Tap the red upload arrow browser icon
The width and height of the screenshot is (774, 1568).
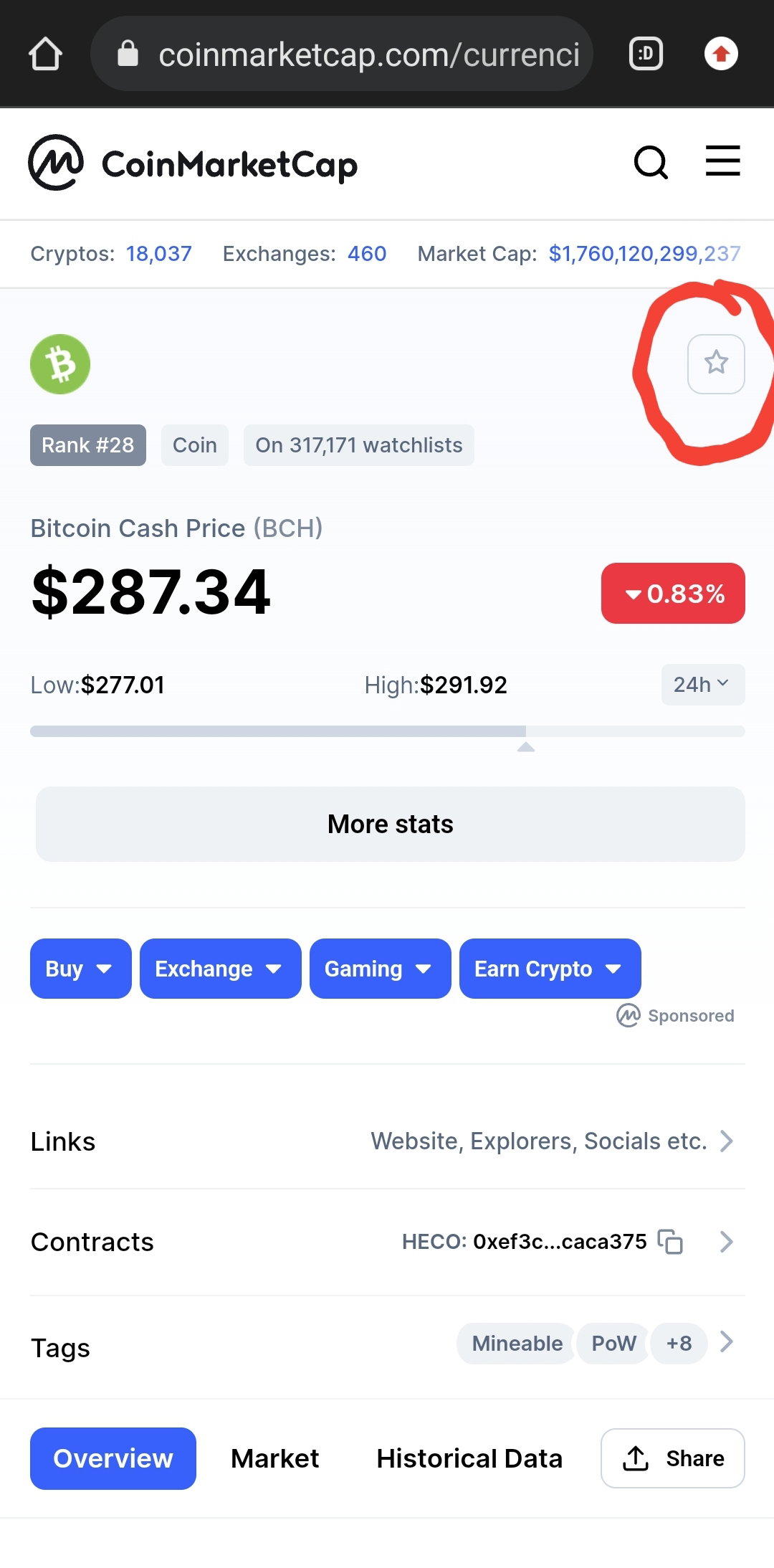click(721, 54)
